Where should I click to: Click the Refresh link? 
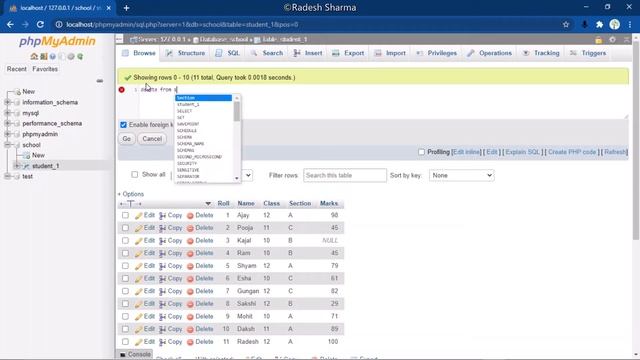pos(615,152)
